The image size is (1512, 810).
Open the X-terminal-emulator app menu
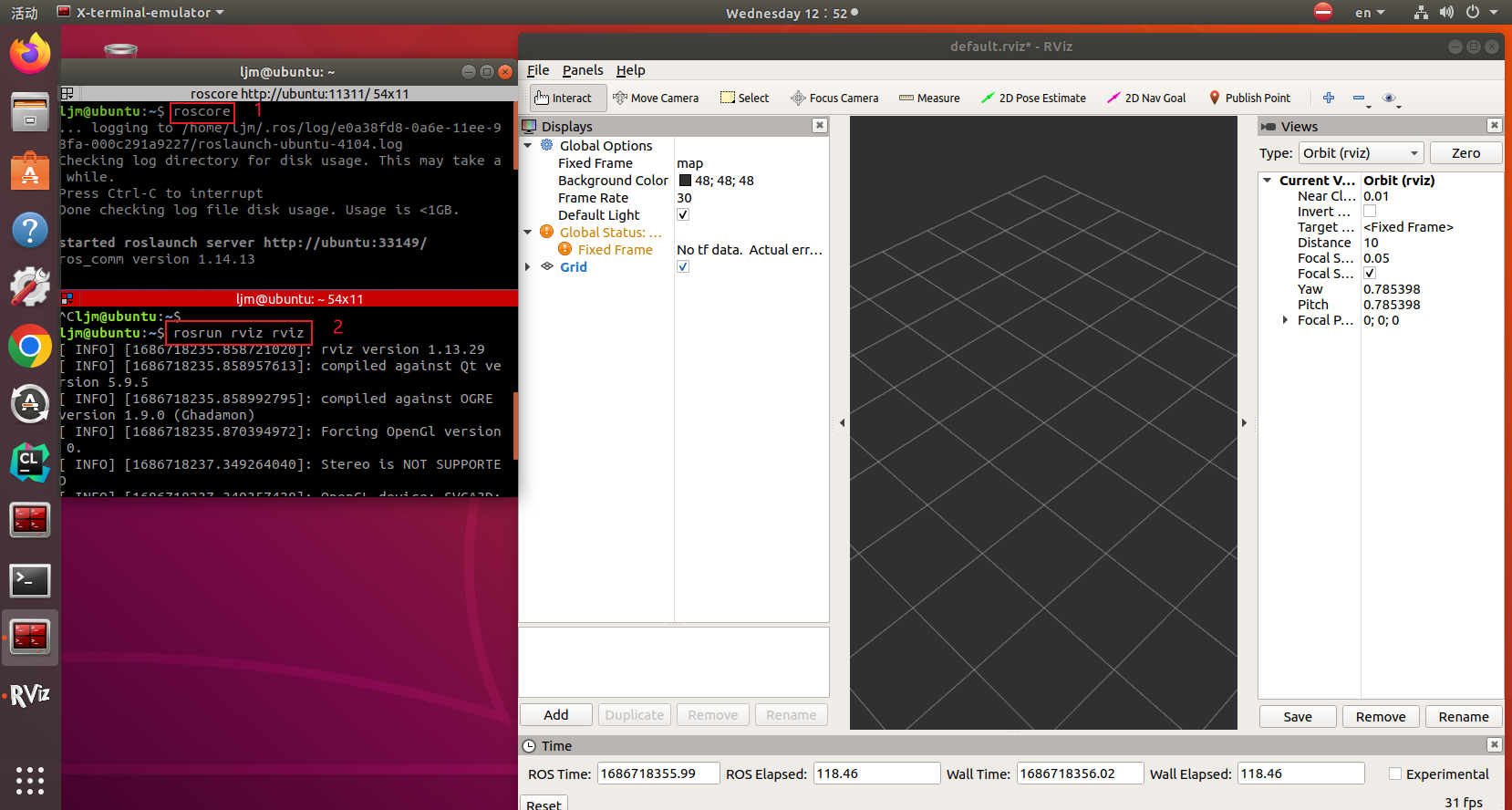click(x=140, y=13)
